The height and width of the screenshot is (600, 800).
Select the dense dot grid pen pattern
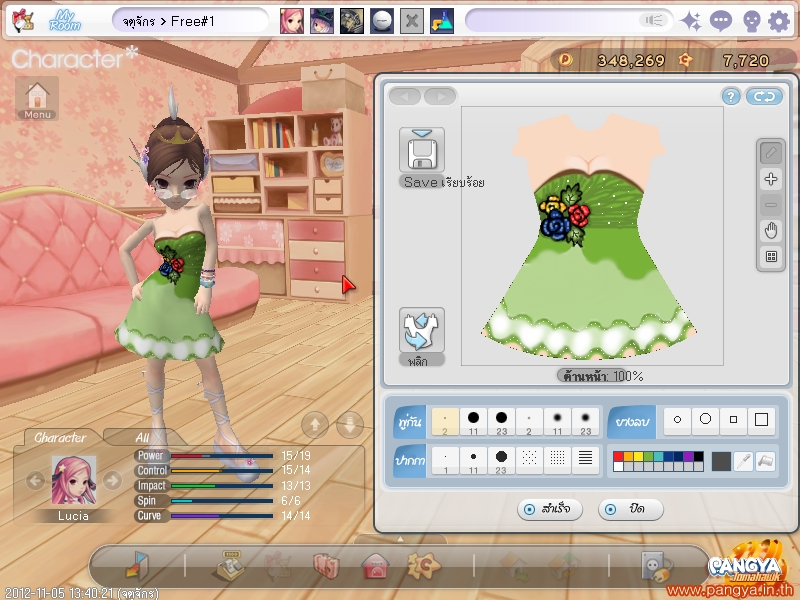pos(557,461)
